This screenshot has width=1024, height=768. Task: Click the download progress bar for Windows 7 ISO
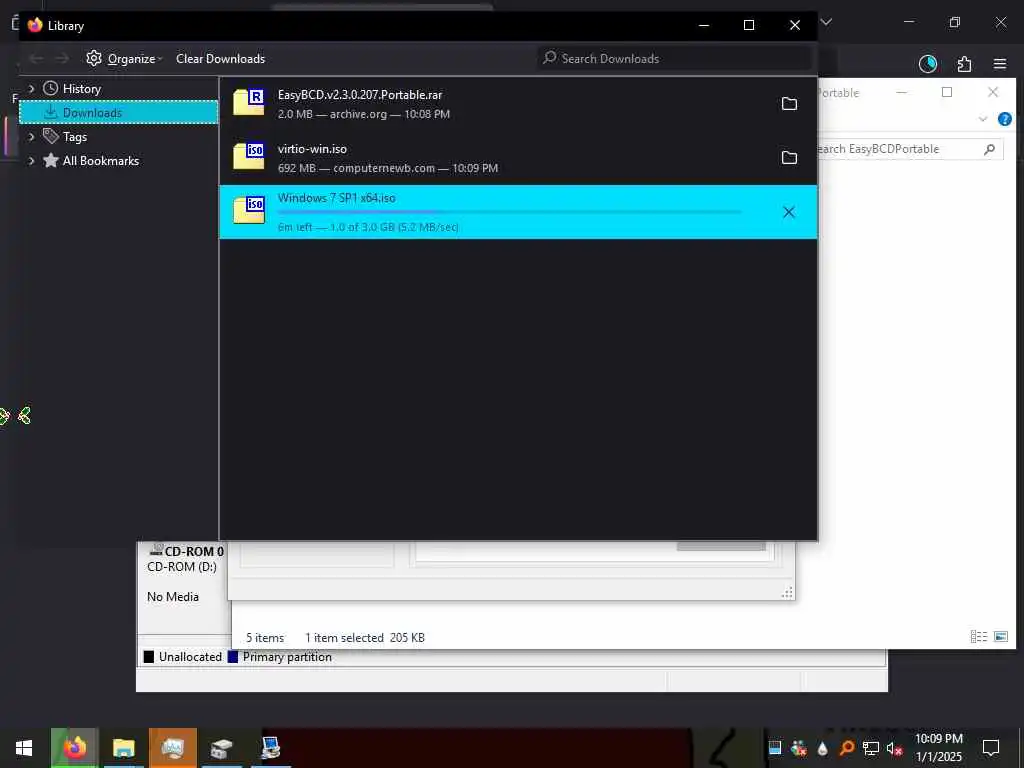click(x=510, y=212)
